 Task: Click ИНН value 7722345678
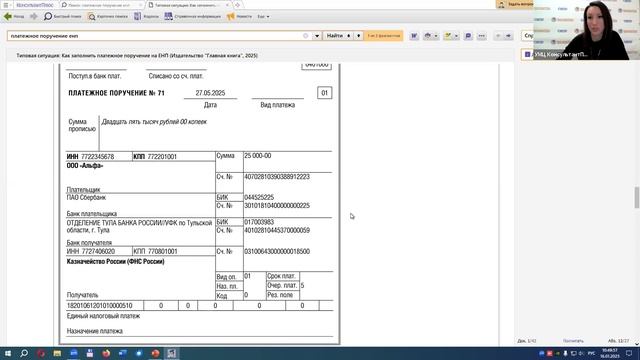click(x=98, y=157)
